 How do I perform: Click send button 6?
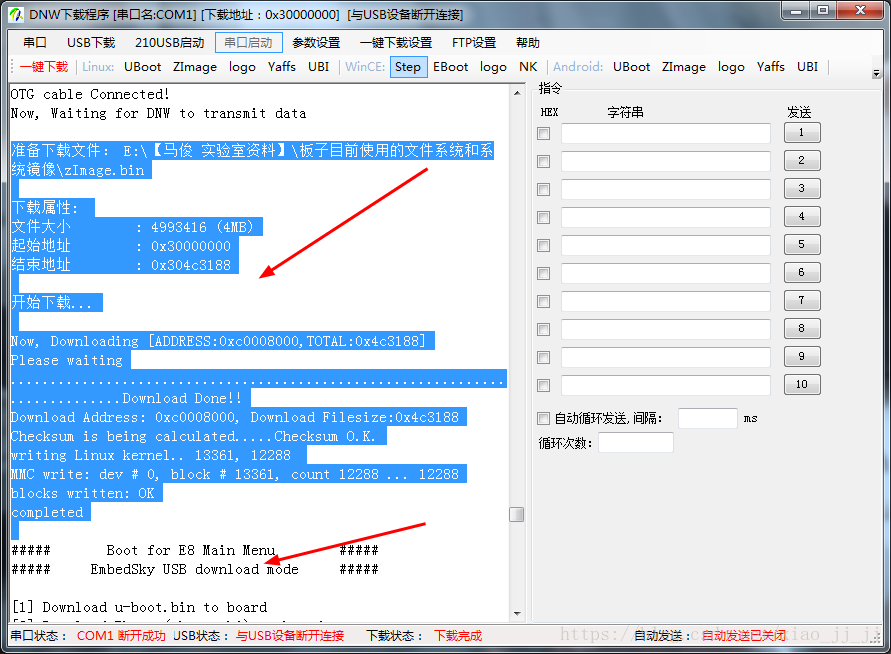click(x=802, y=272)
